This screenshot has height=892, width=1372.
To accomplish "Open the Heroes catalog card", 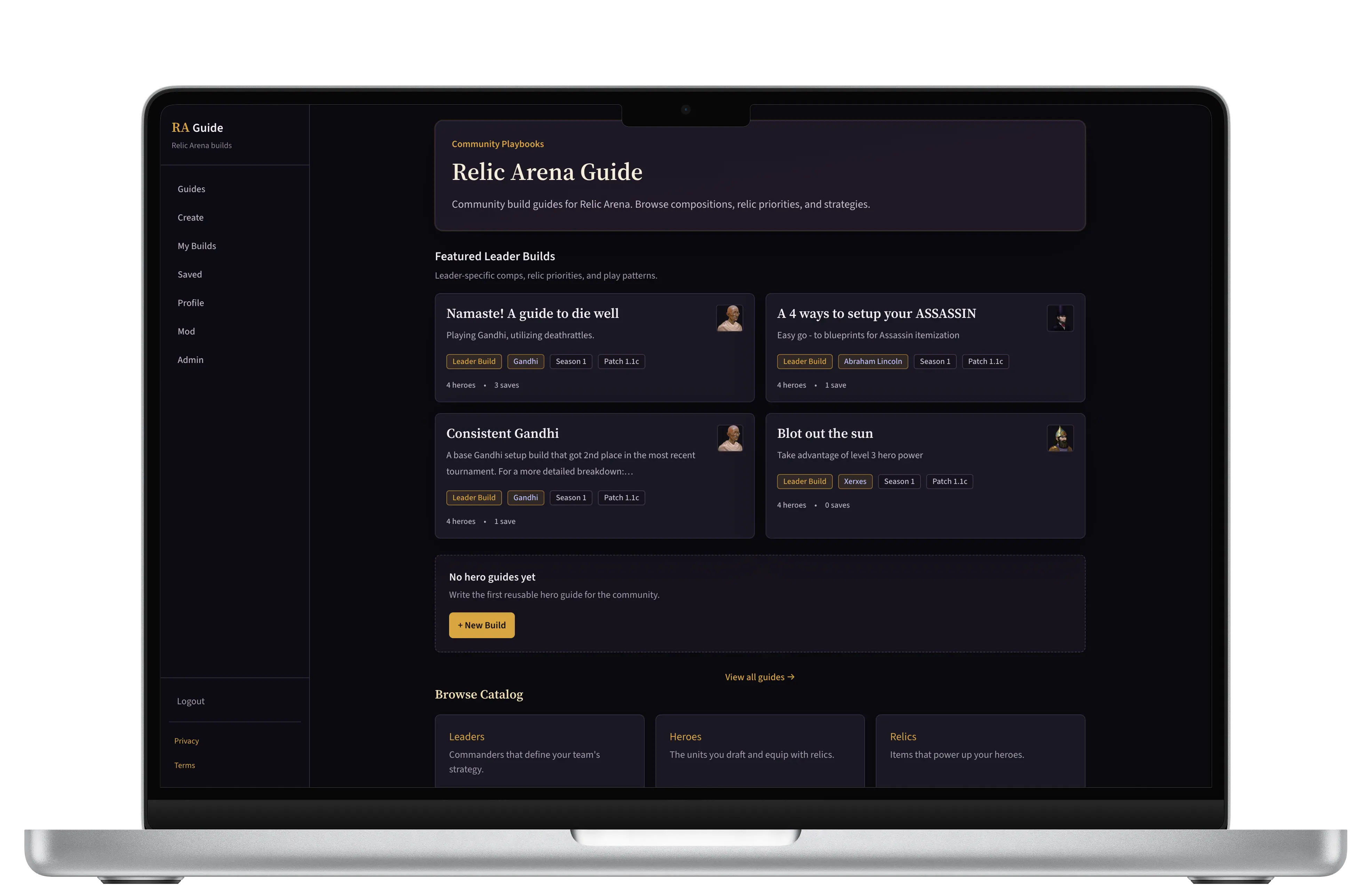I will click(760, 751).
